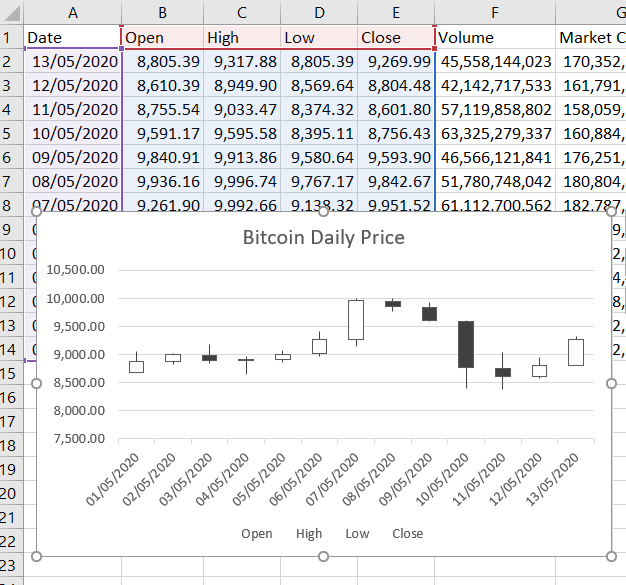Click the Low legend entry
This screenshot has width=626, height=585.
357,533
